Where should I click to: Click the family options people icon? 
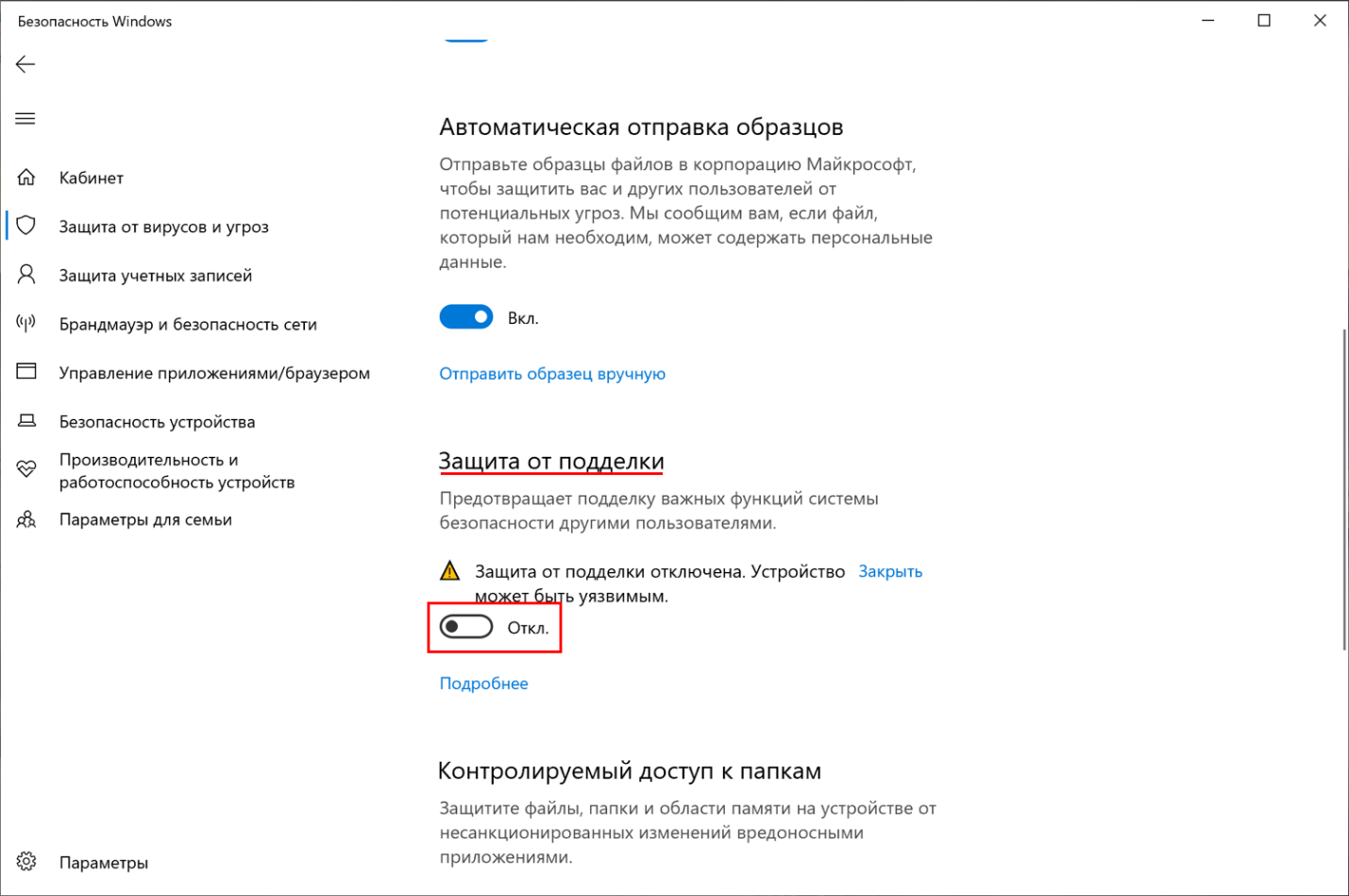(26, 519)
